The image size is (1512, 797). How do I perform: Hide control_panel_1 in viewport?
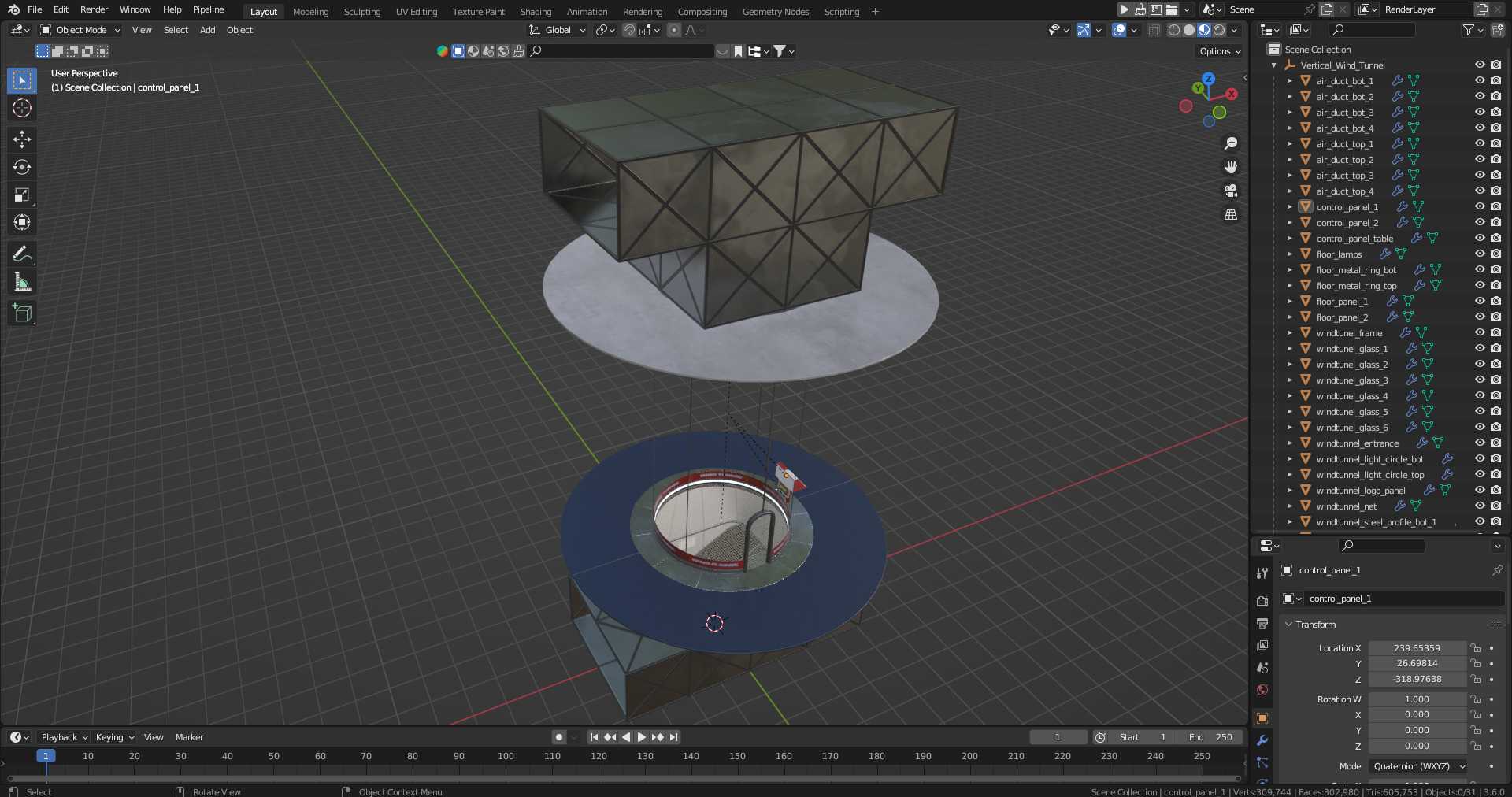click(1480, 206)
